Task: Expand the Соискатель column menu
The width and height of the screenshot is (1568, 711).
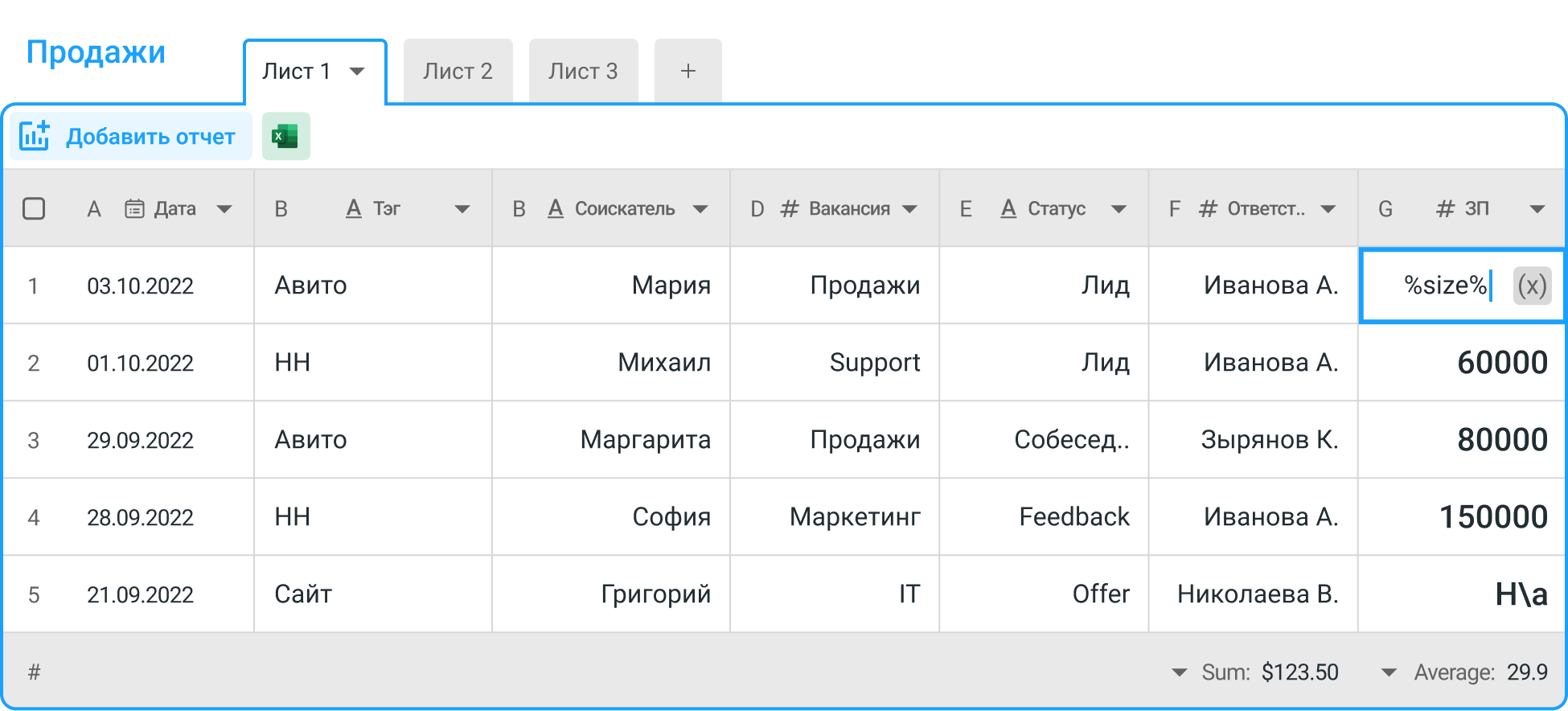Action: (700, 209)
